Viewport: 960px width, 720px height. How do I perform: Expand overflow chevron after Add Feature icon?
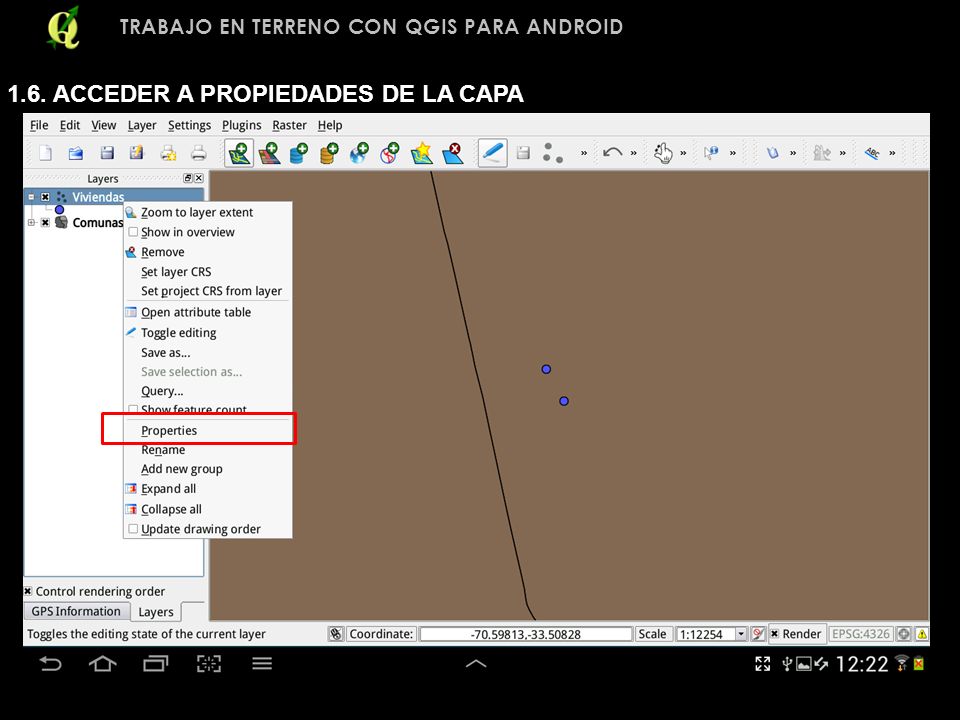584,153
